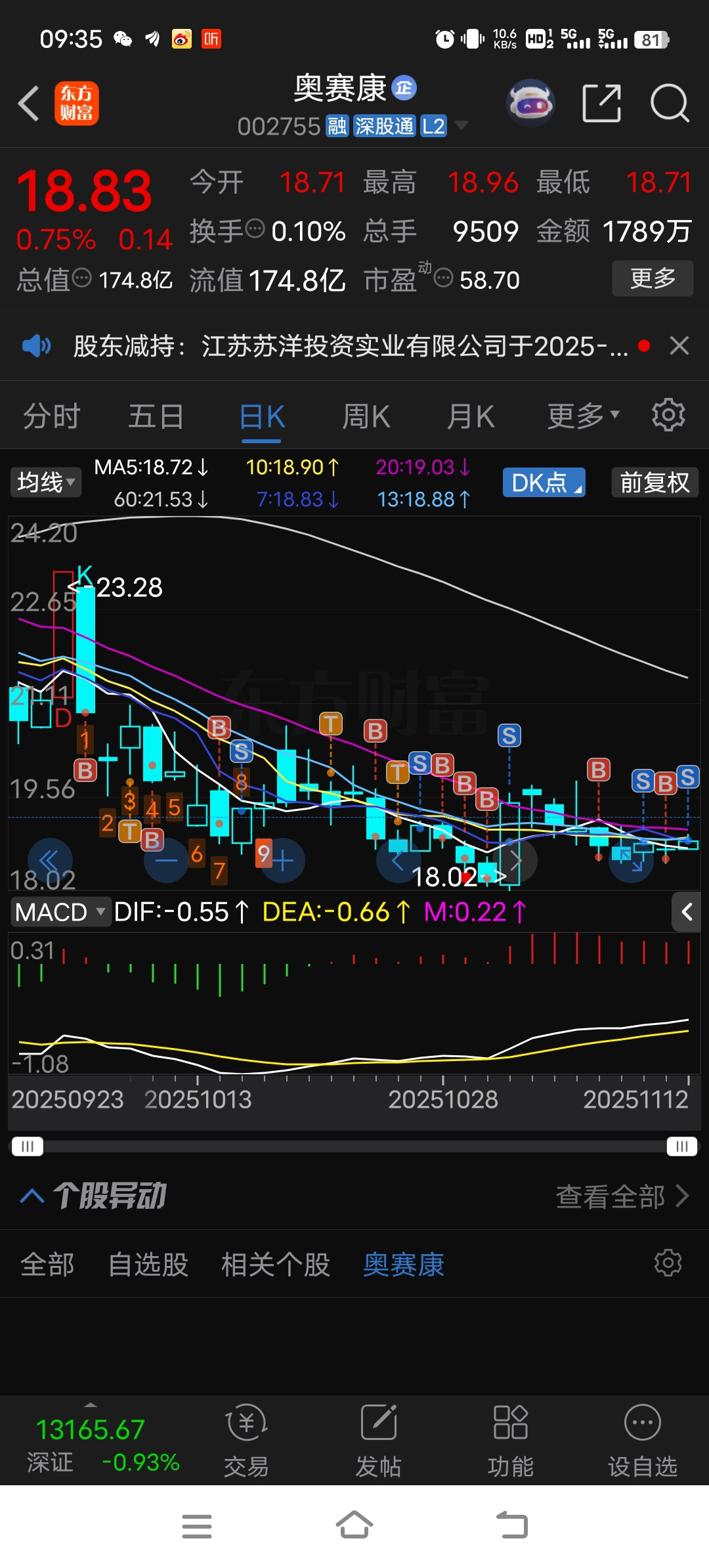Grab the left chart range slider handle
Image resolution: width=709 pixels, height=1568 pixels.
[x=28, y=1146]
